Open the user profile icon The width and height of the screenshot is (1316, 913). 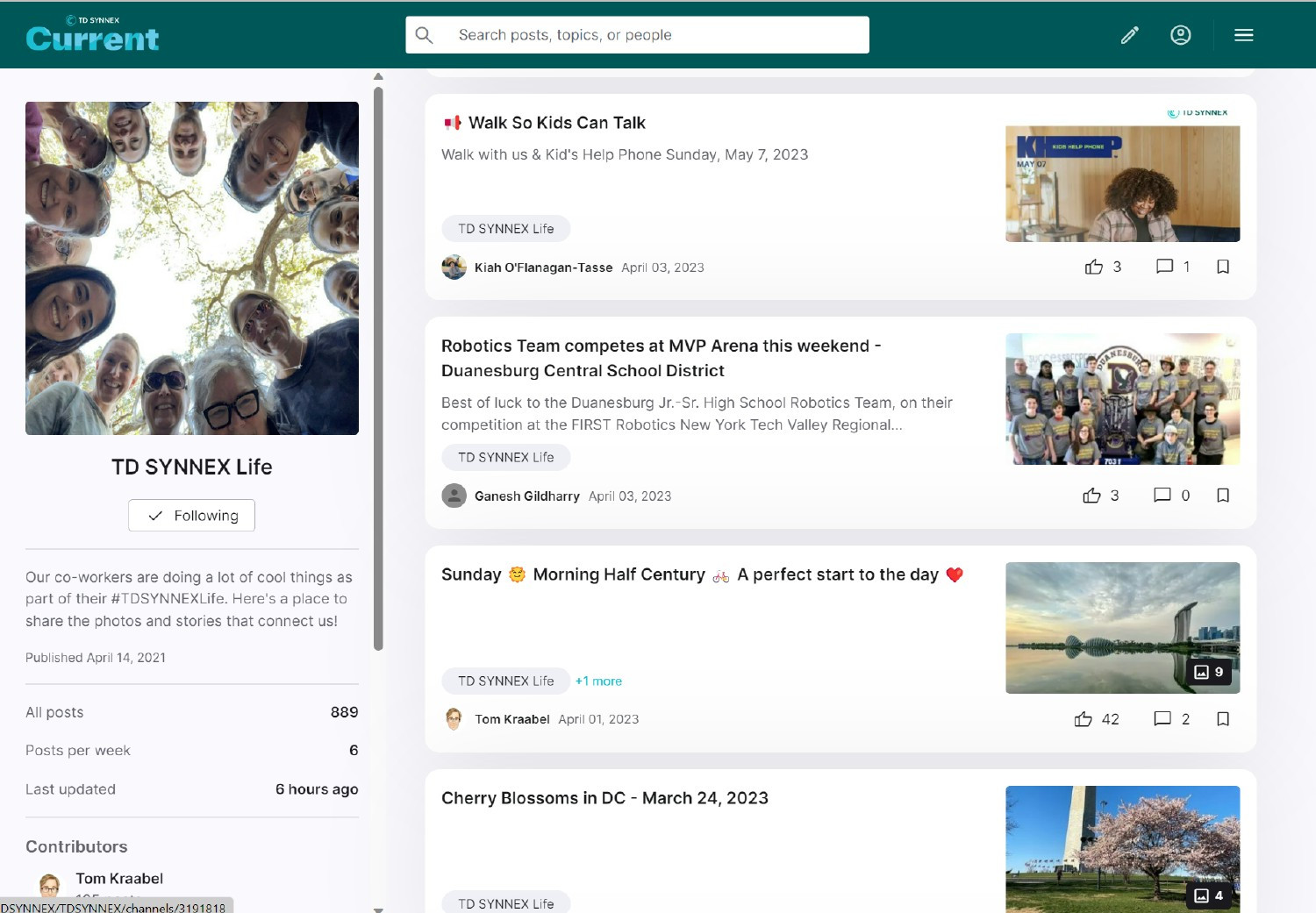(x=1180, y=35)
